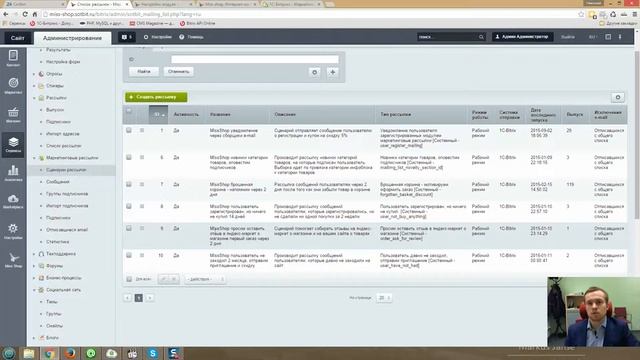Bookmark this page with the star icon
The width and height of the screenshot is (640, 360).
(x=581, y=14)
